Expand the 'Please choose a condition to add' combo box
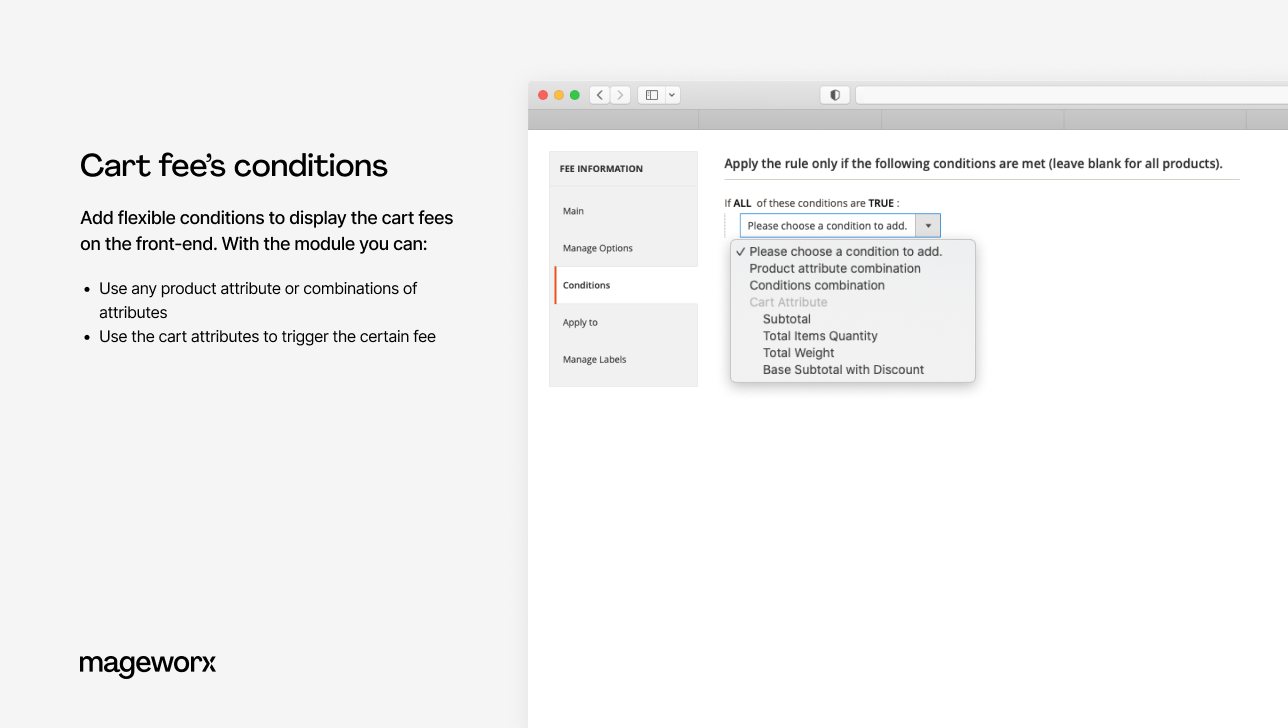This screenshot has width=1288, height=728. 826,225
